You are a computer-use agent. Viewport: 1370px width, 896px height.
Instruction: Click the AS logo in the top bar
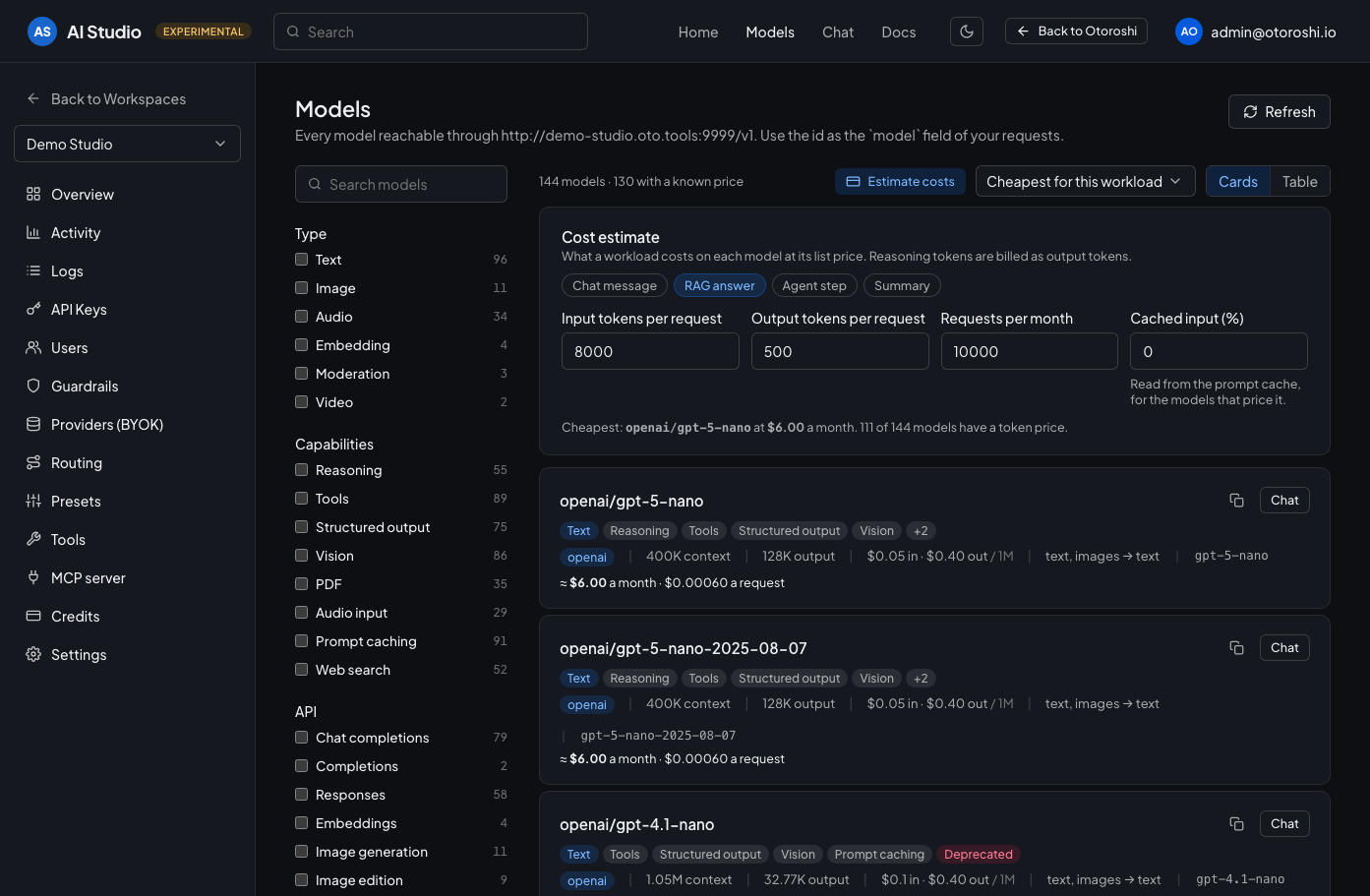(42, 31)
